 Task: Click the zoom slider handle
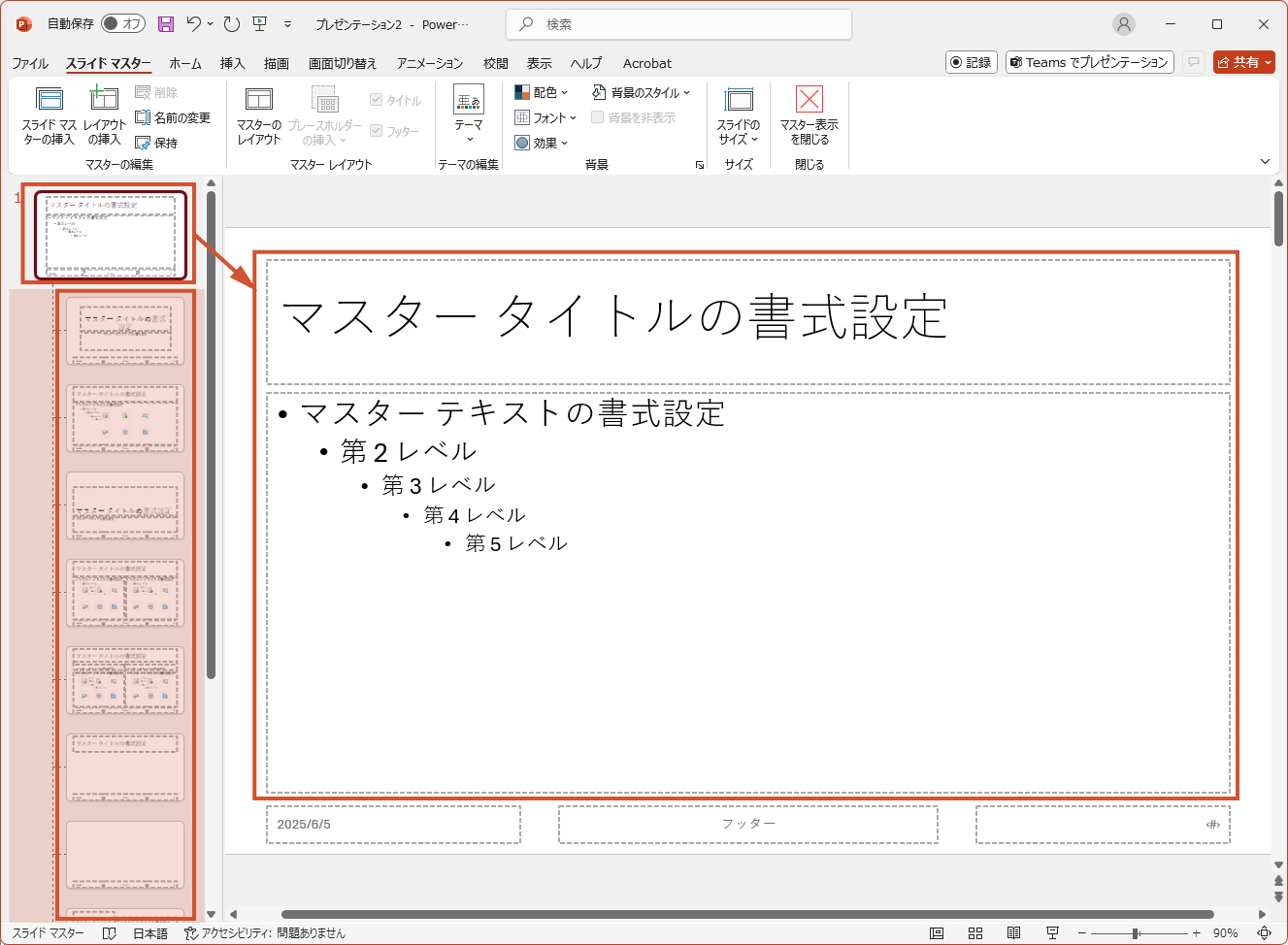[1135, 933]
